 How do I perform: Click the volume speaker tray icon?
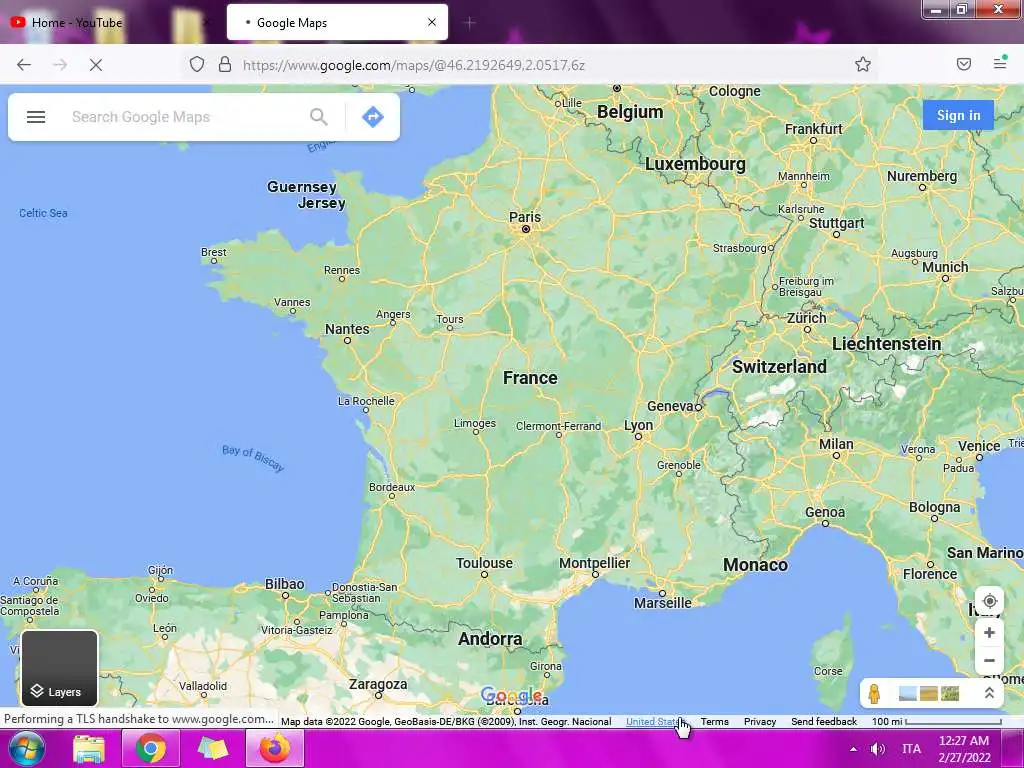pos(878,749)
